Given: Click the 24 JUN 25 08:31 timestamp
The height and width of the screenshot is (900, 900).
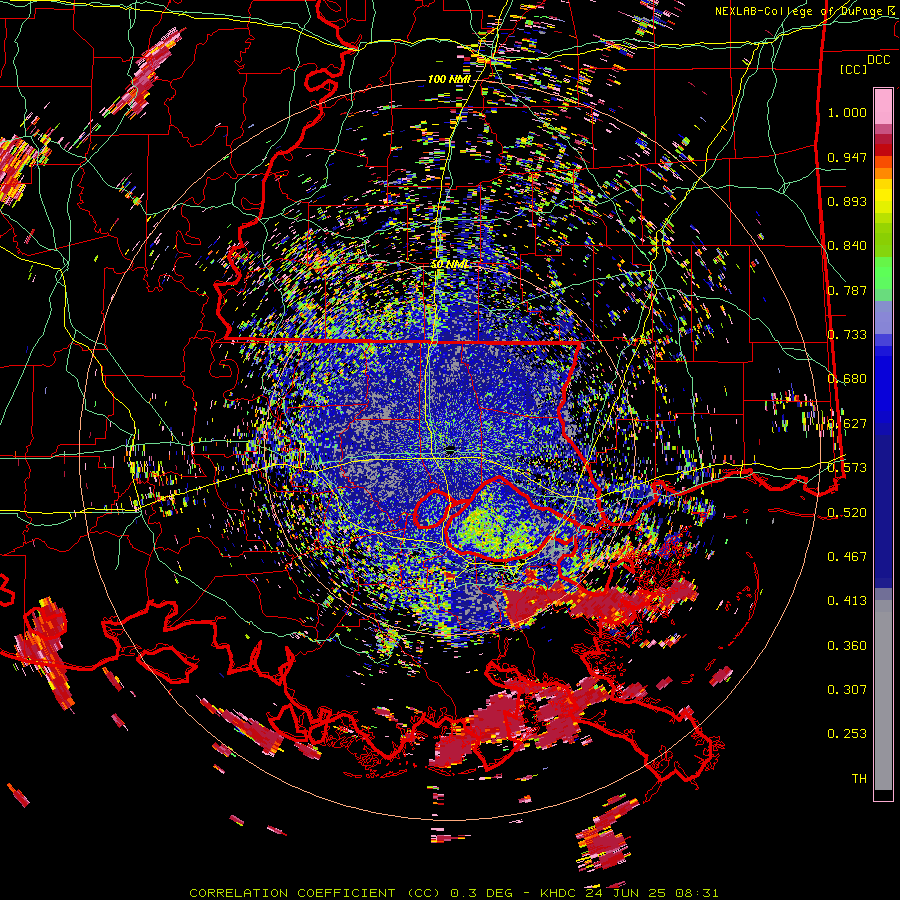Looking at the screenshot, I should pyautogui.click(x=651, y=893).
